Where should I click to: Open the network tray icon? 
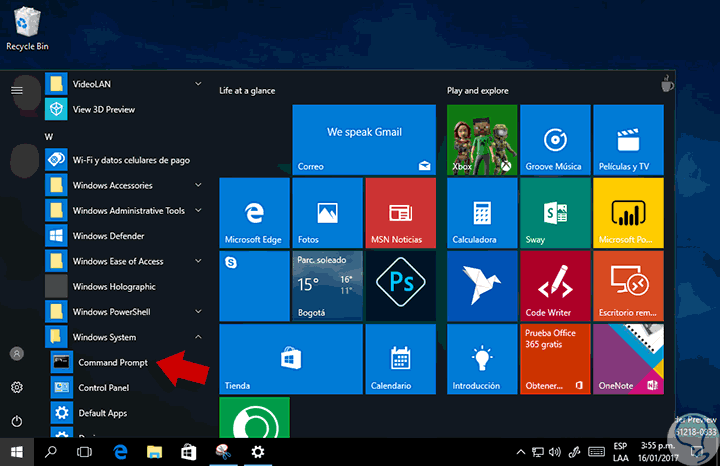click(538, 452)
